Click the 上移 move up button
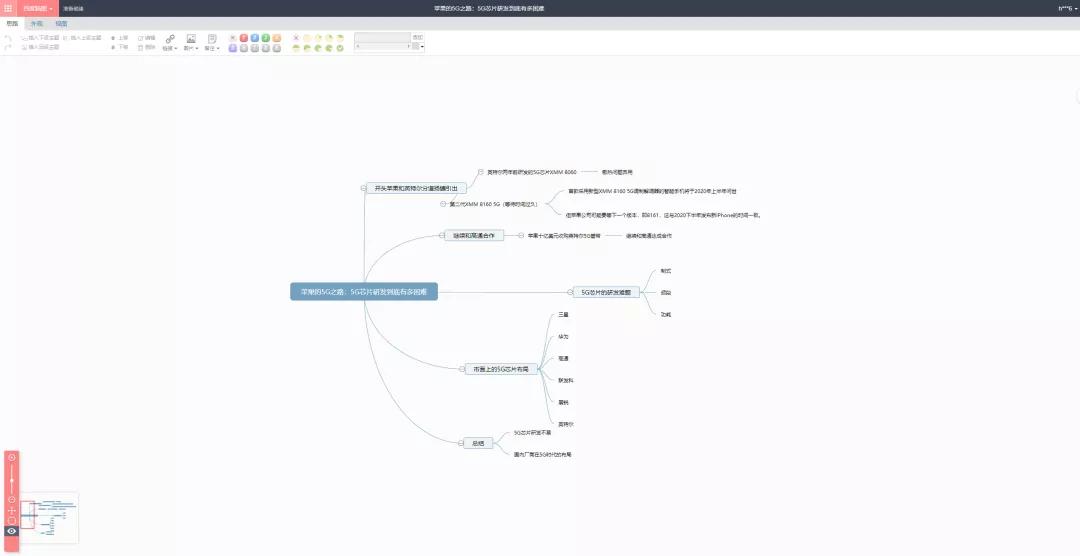 119,38
